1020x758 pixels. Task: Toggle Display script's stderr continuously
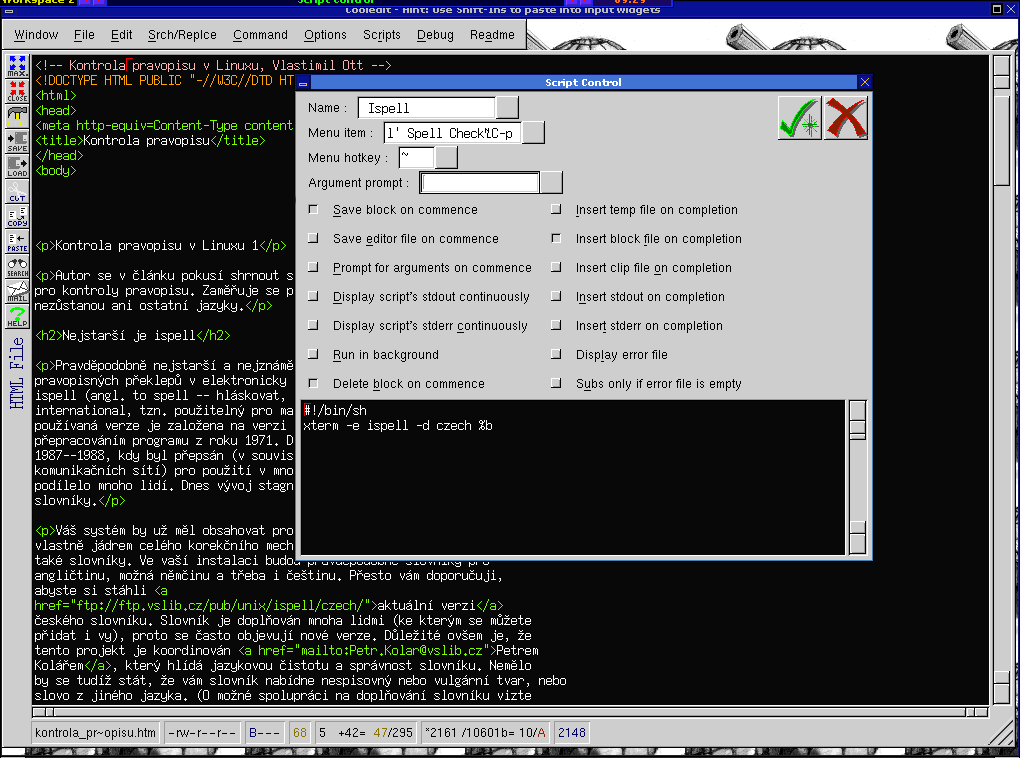pos(314,325)
